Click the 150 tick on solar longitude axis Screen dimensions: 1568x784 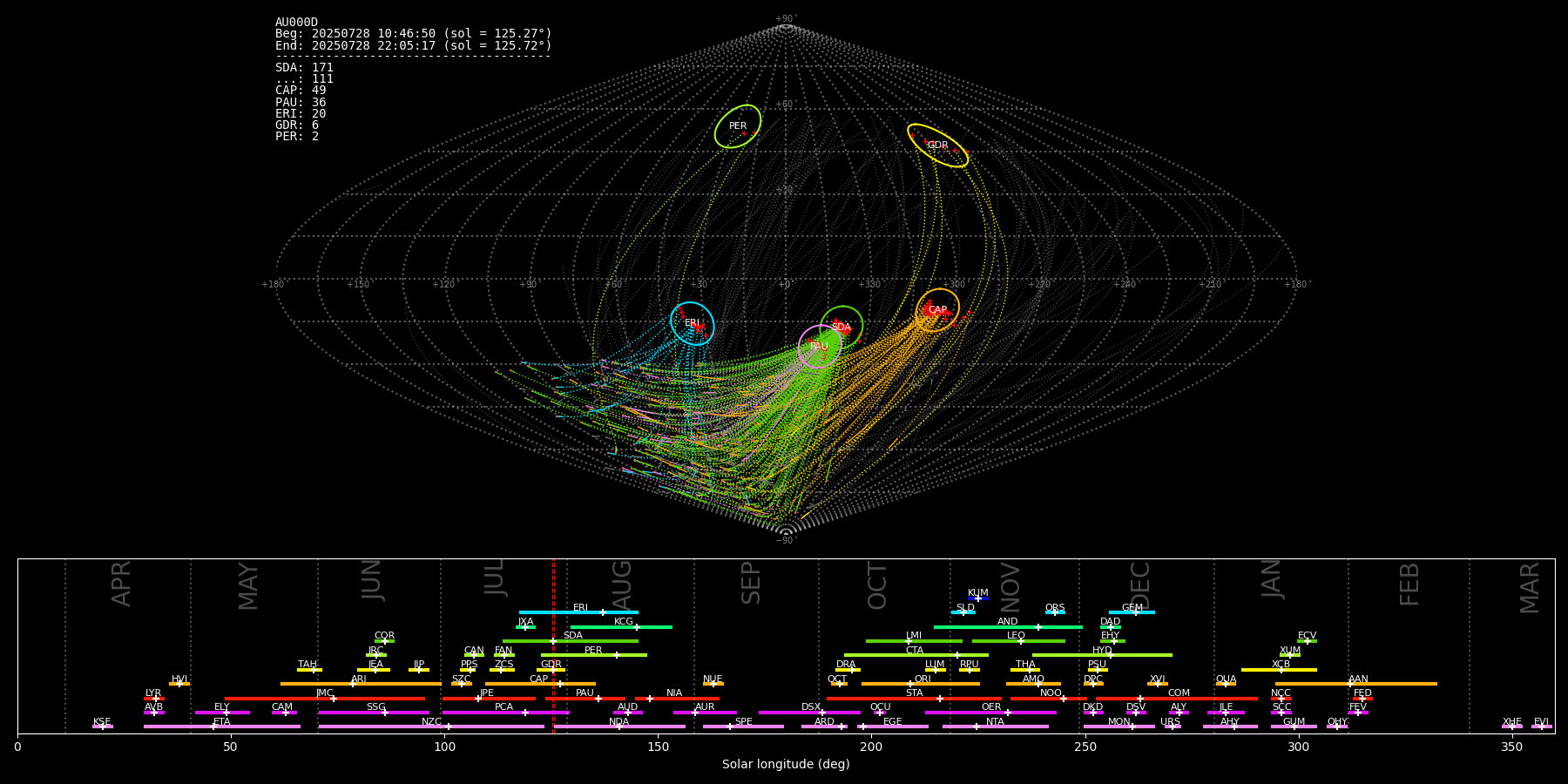pyautogui.click(x=658, y=747)
